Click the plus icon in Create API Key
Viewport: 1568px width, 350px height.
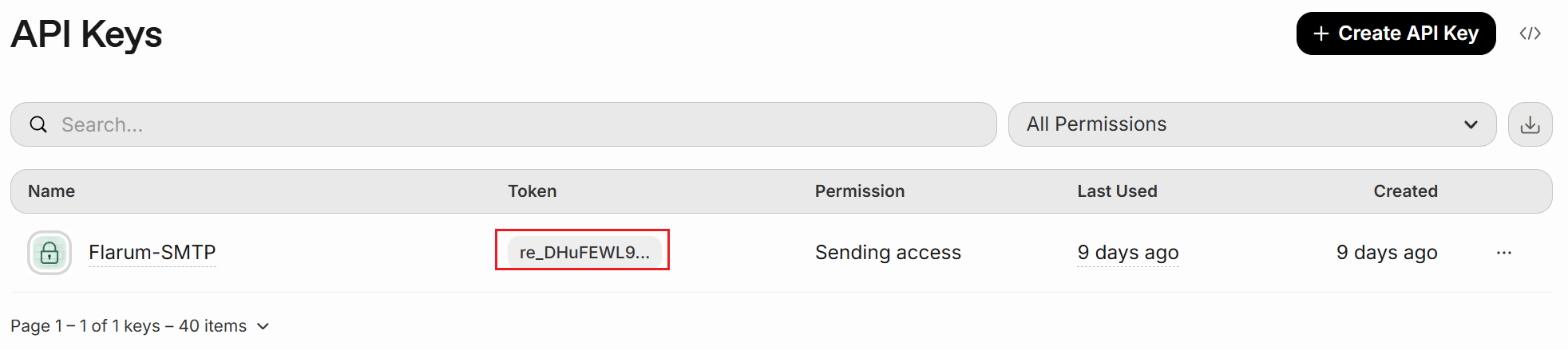(x=1321, y=33)
